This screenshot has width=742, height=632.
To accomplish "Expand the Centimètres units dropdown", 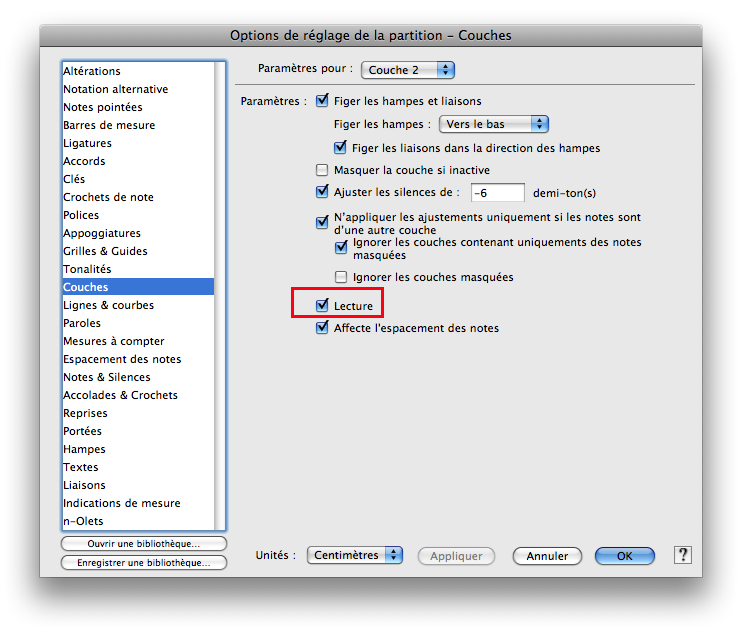I will (x=354, y=555).
